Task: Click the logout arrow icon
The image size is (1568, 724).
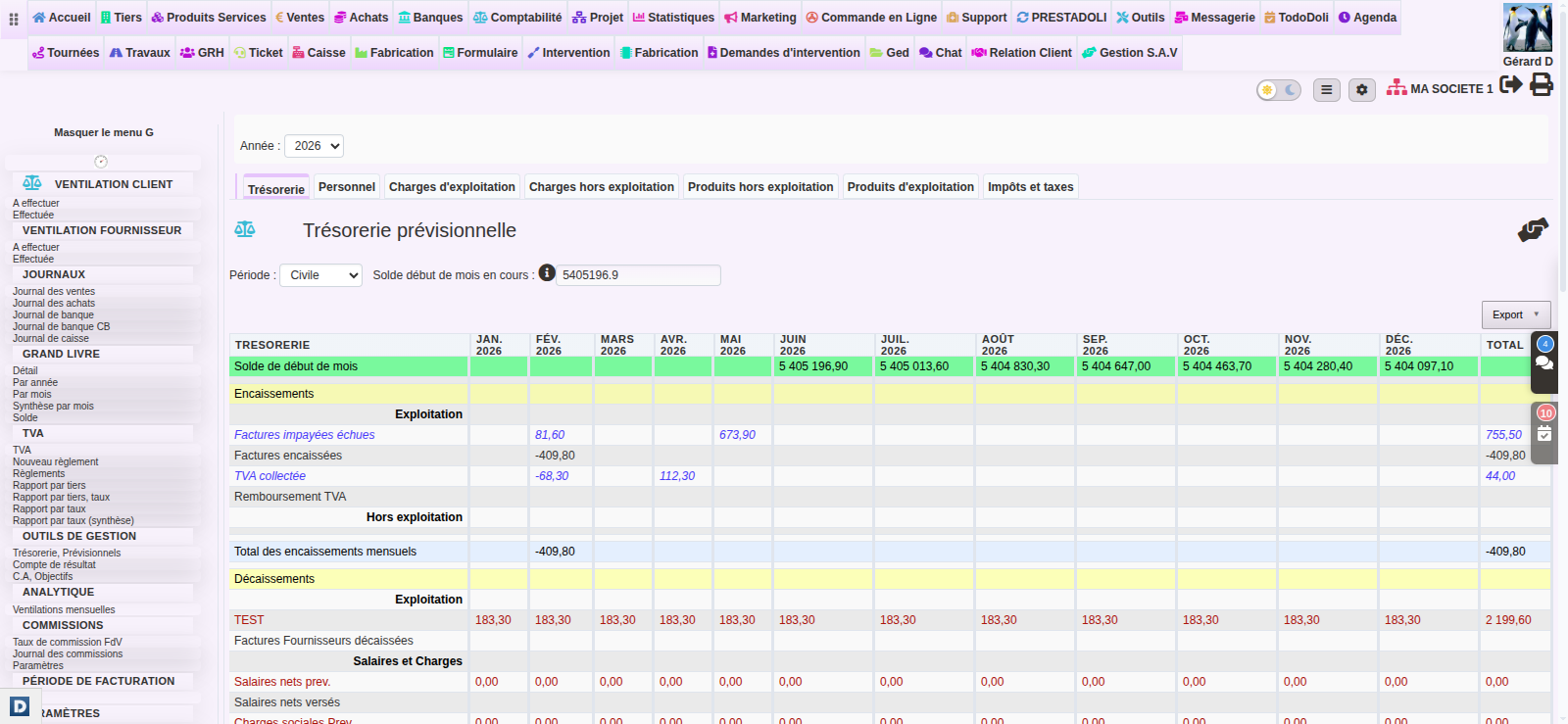Action: click(x=1511, y=85)
